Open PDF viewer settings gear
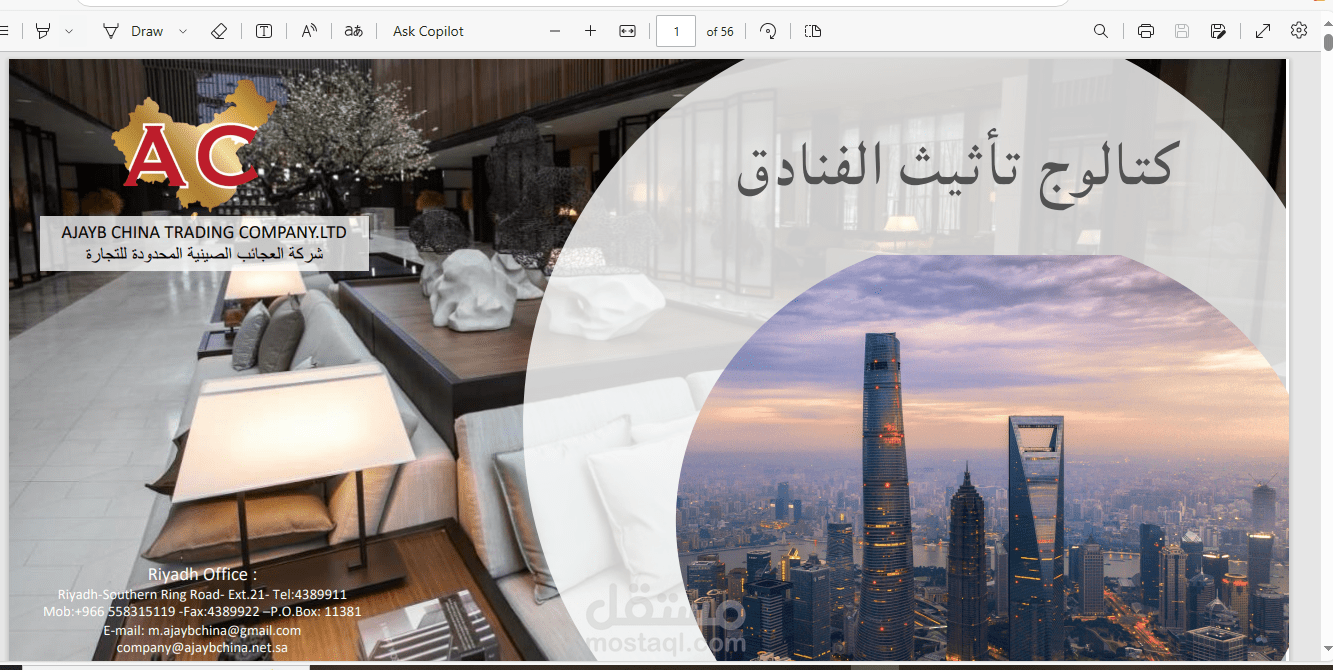Image resolution: width=1333 pixels, height=670 pixels. click(1299, 30)
